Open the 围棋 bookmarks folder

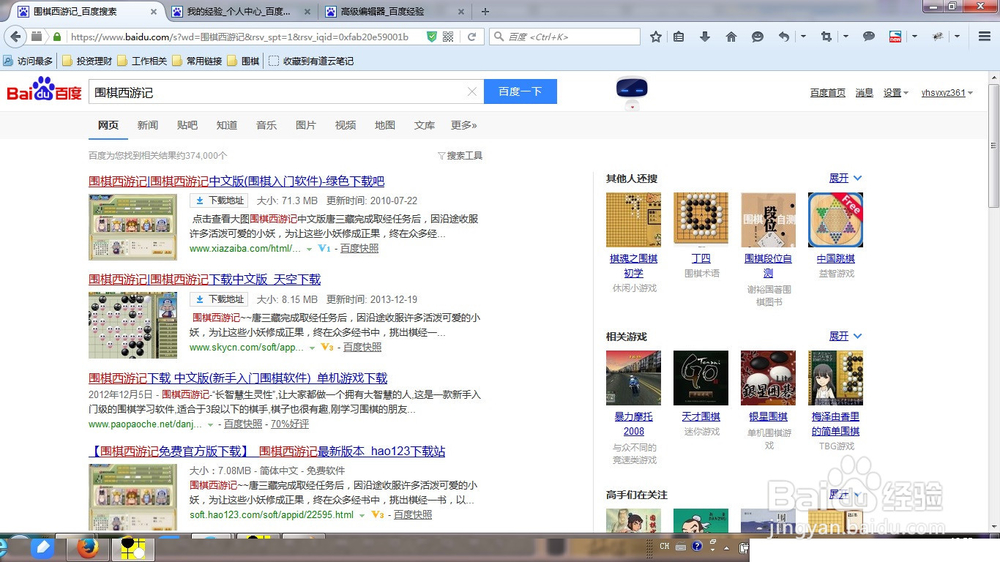244,61
